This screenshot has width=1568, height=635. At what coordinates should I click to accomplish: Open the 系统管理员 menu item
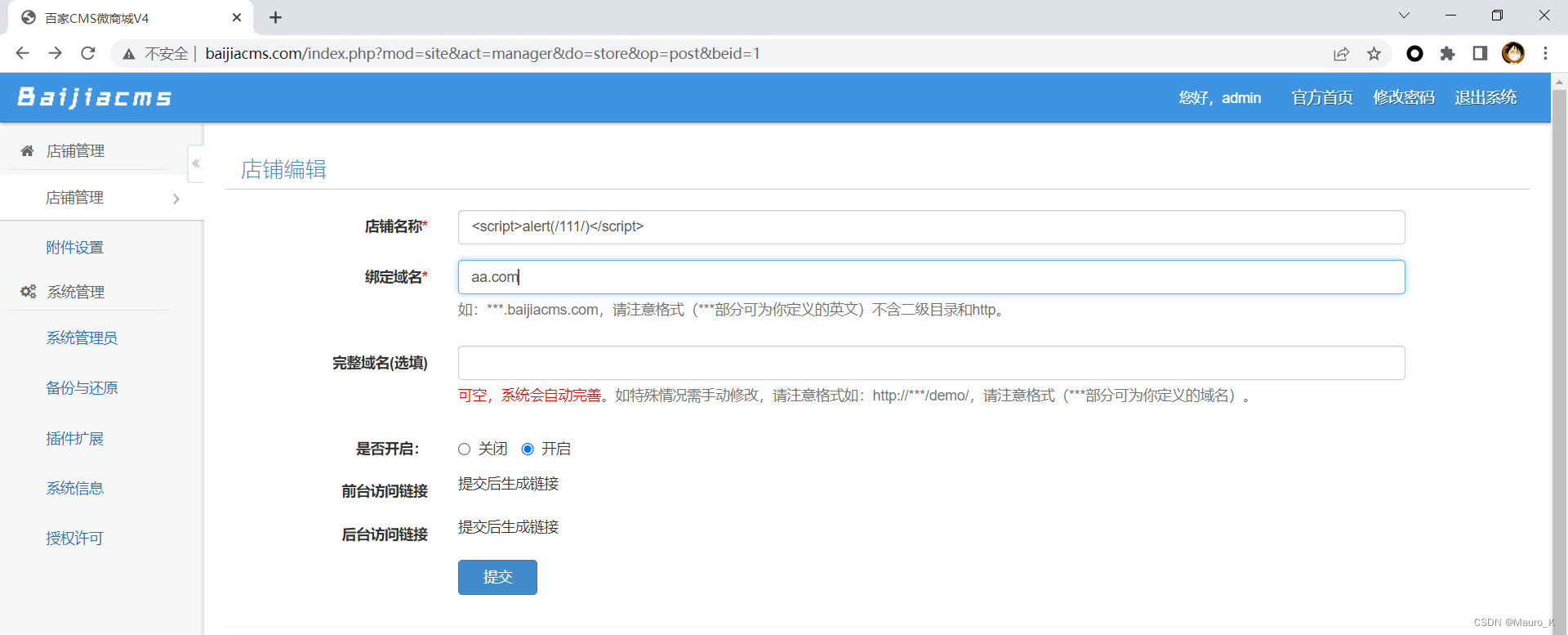point(82,338)
